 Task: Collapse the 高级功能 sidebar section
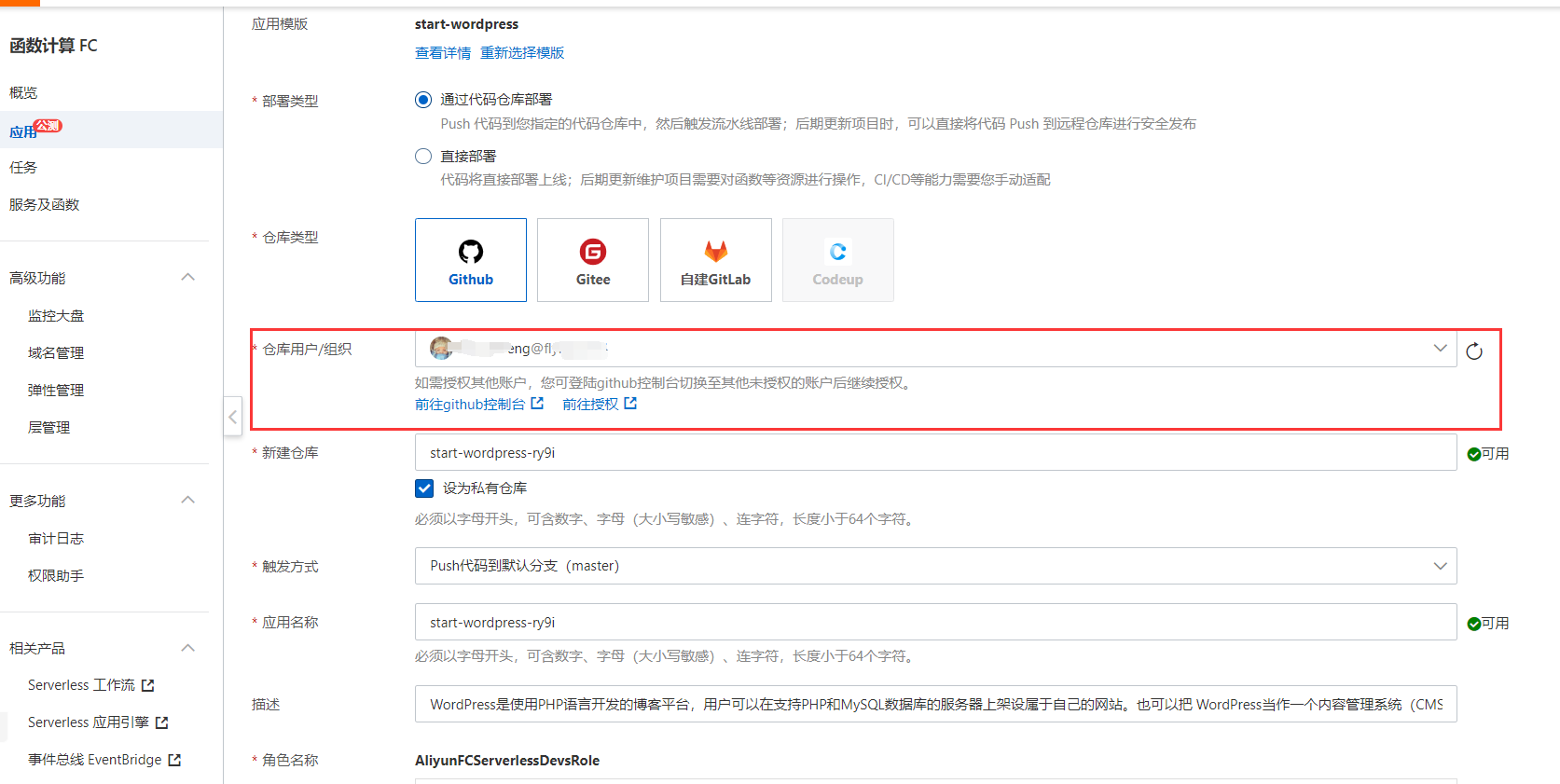[188, 278]
